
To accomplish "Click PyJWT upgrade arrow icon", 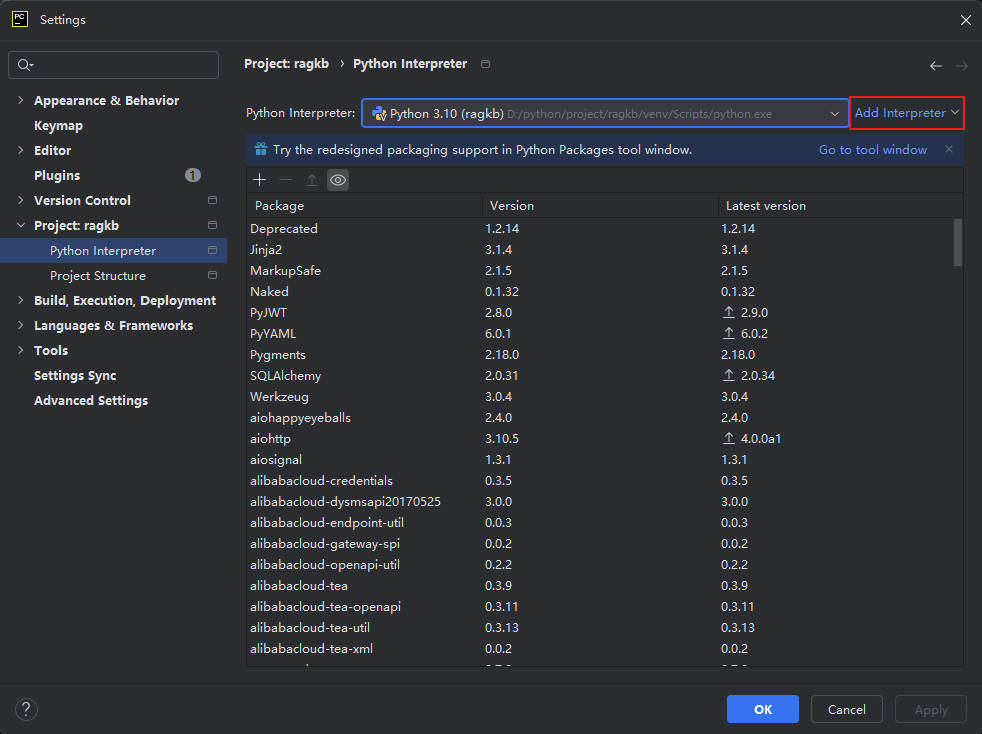I will tap(728, 312).
